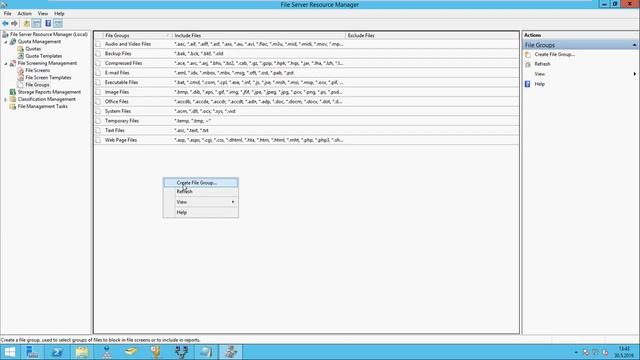Image resolution: width=640 pixels, height=360 pixels.
Task: Open the Action menu
Action: tap(24, 13)
